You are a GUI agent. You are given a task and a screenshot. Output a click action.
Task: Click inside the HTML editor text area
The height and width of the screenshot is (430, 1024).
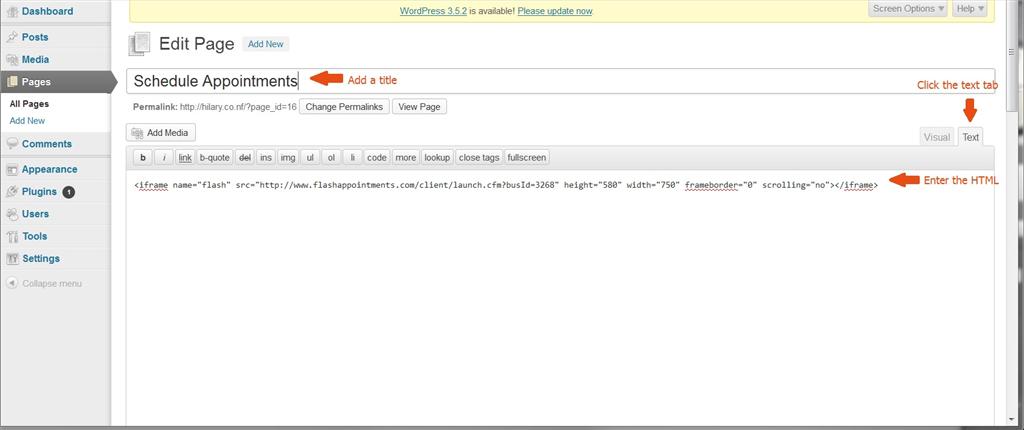tap(560, 299)
